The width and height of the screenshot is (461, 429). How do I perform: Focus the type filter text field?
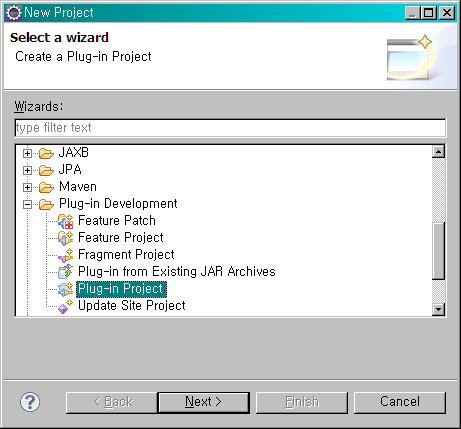(x=230, y=128)
